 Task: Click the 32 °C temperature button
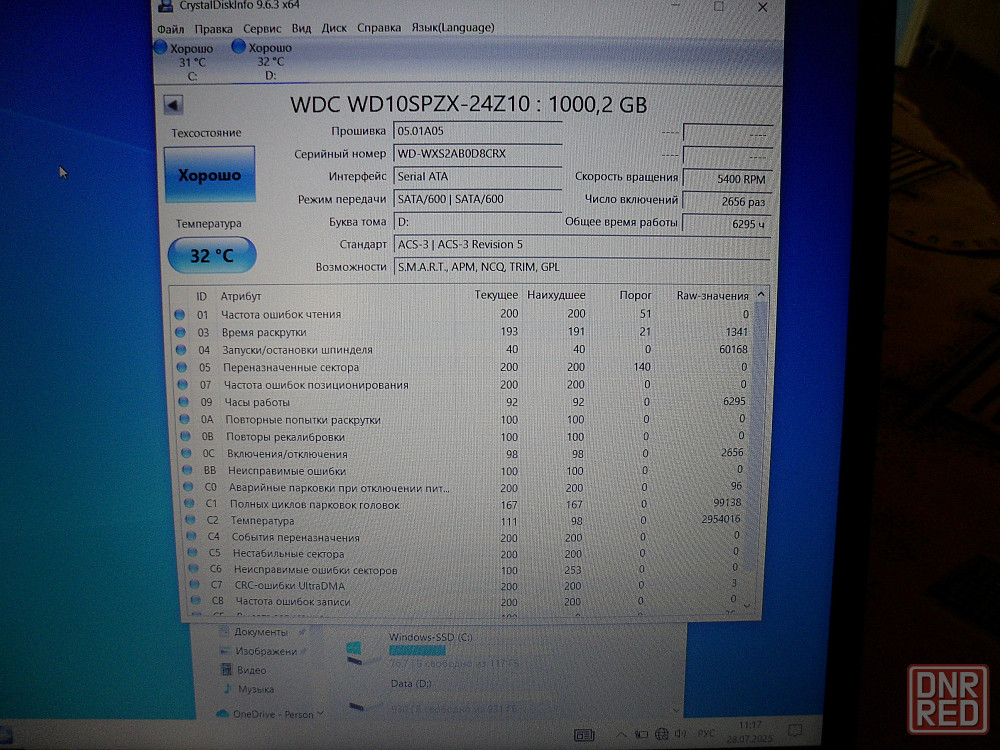(212, 255)
